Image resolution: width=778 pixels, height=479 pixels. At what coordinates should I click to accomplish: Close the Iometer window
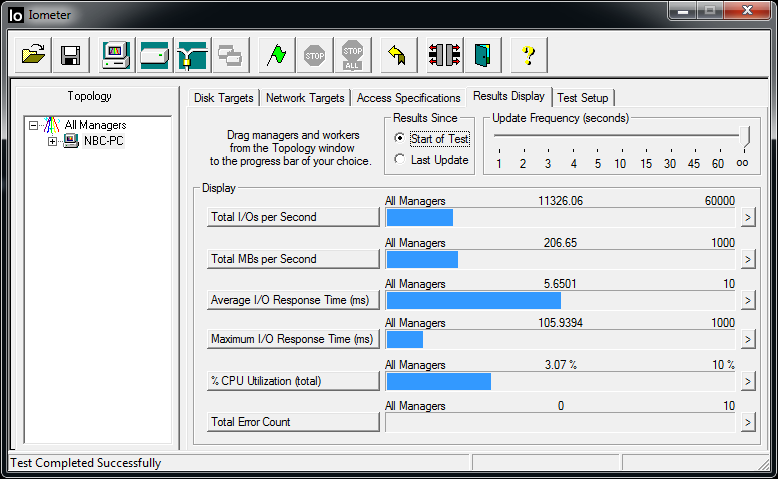point(747,10)
